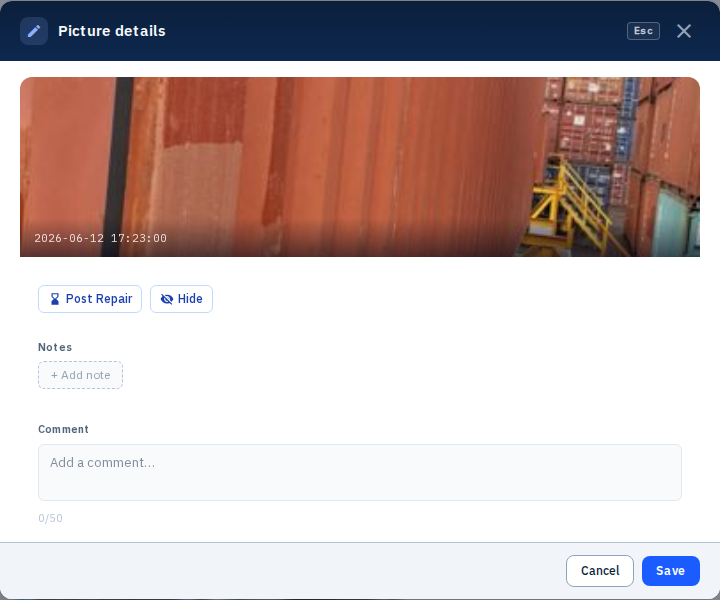Click the Notes label
The image size is (720, 600).
[x=55, y=347]
